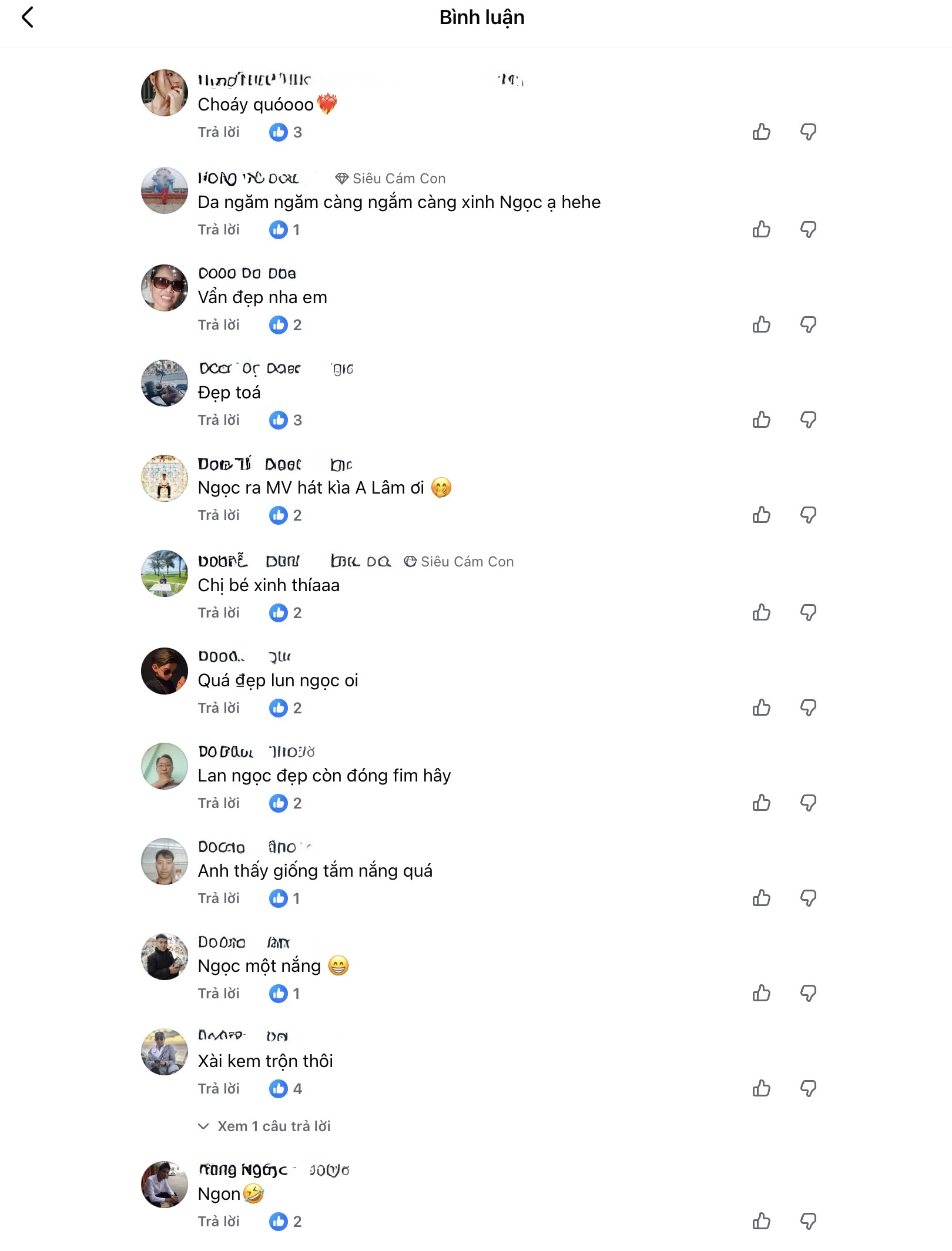
Task: Click "Siêu Cám Con" badge on "Chị bé xinh" comment
Action: click(x=459, y=561)
